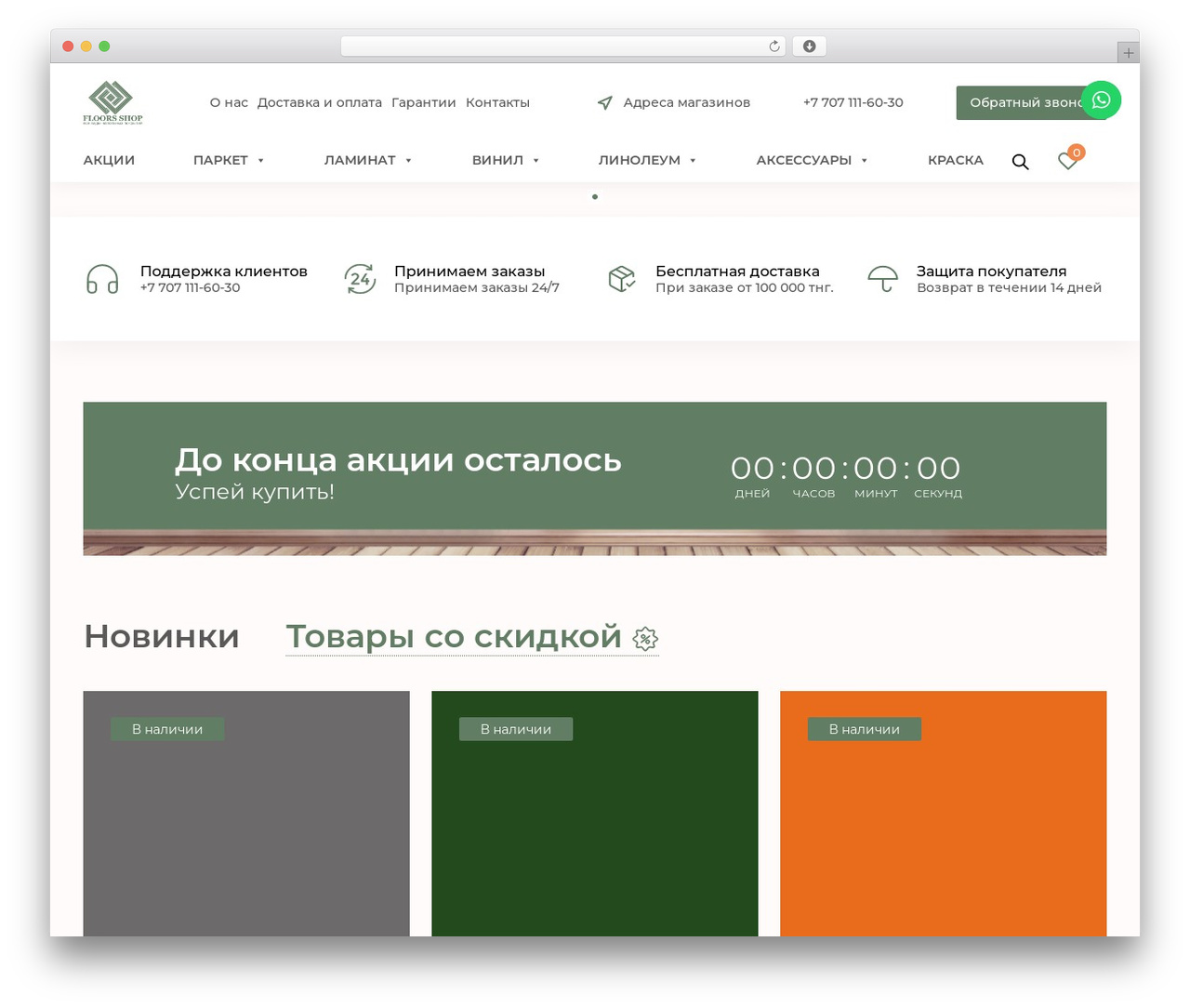Click the free delivery box icon
This screenshot has height=1008, width=1190.
click(x=621, y=279)
